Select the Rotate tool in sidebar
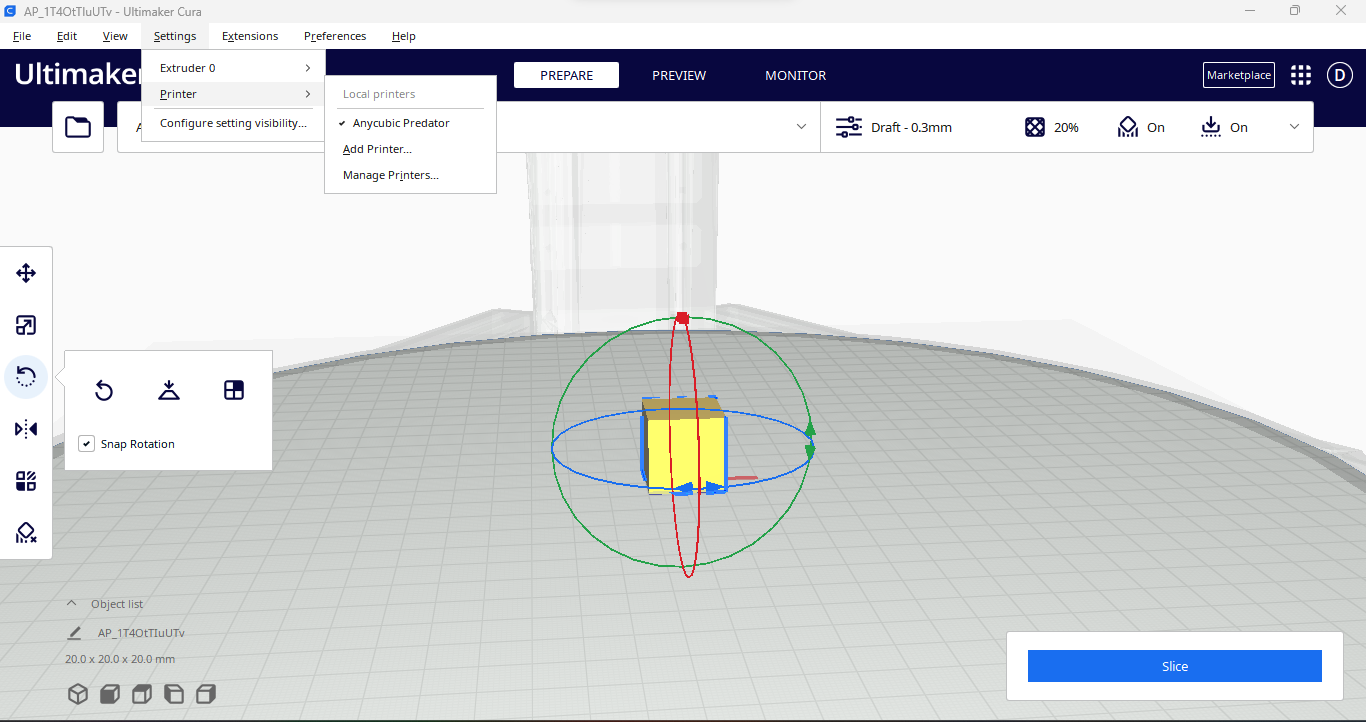This screenshot has height=722, width=1366. (26, 377)
